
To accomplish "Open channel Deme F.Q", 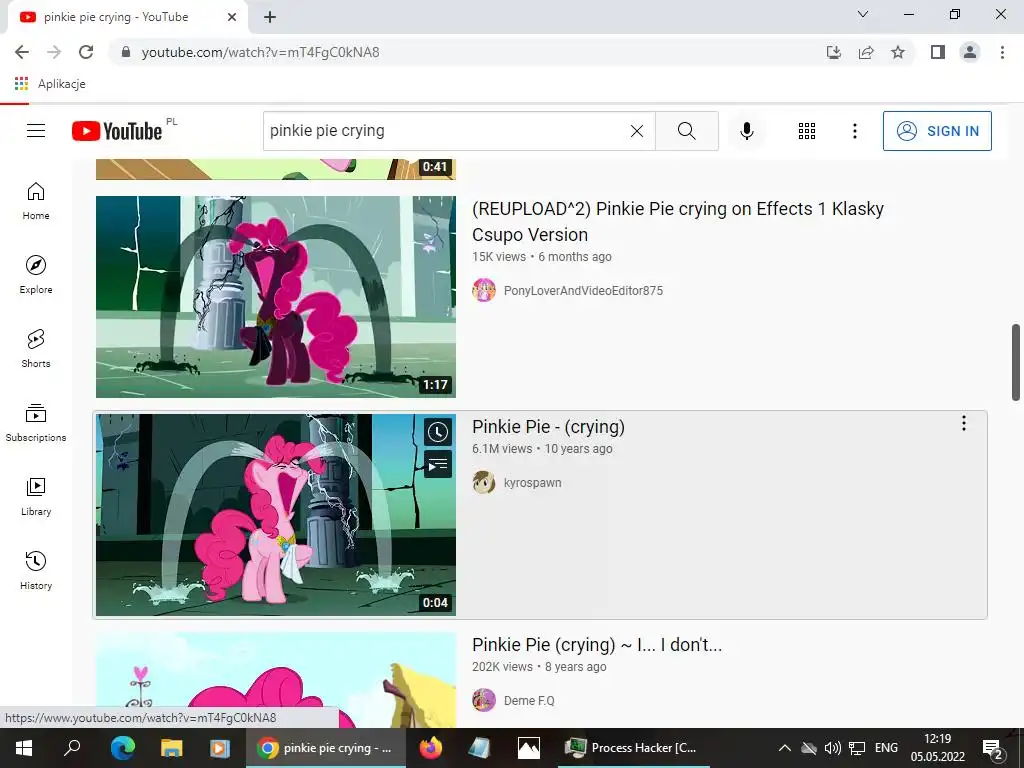I will [x=529, y=701].
